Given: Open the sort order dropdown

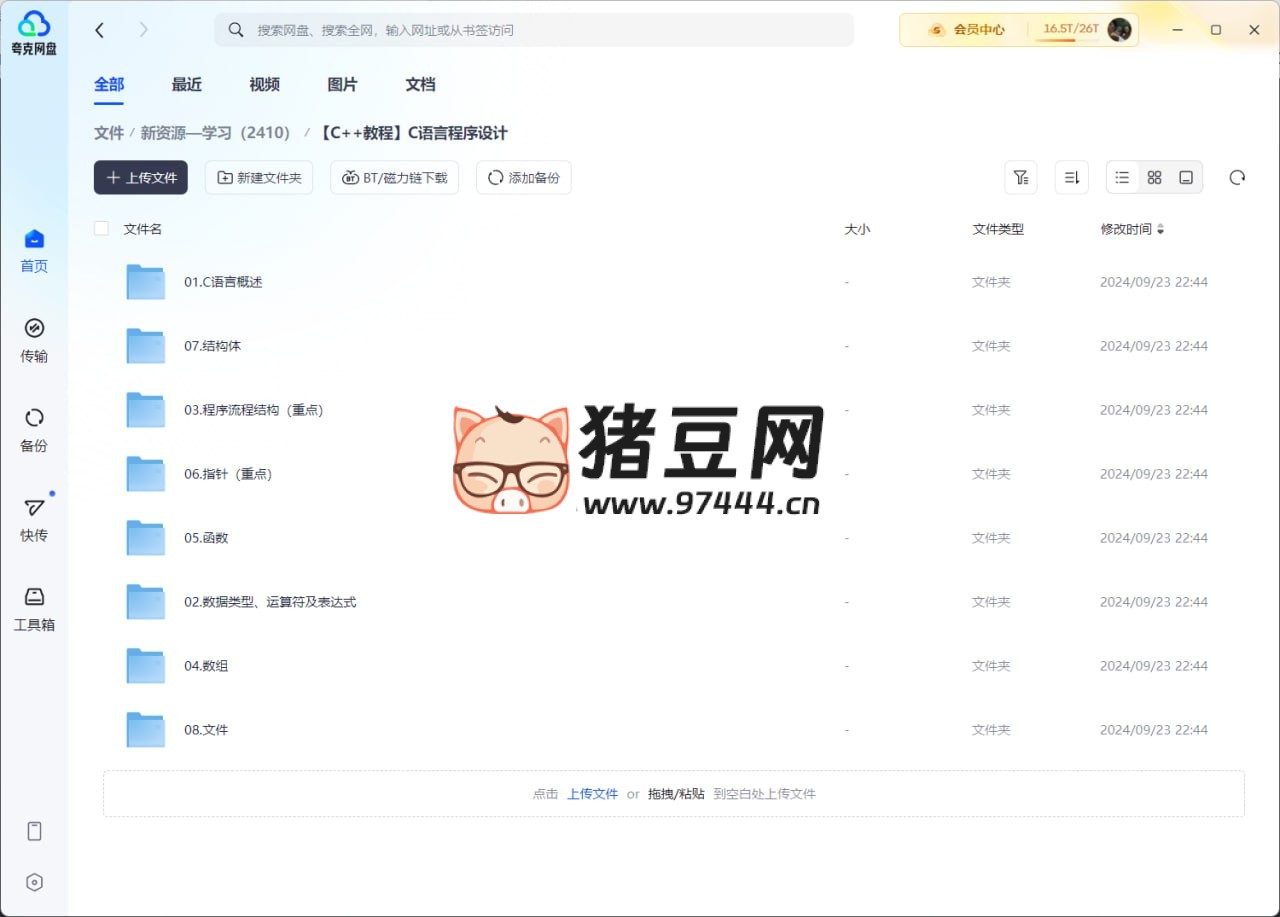Looking at the screenshot, I should click(1071, 178).
